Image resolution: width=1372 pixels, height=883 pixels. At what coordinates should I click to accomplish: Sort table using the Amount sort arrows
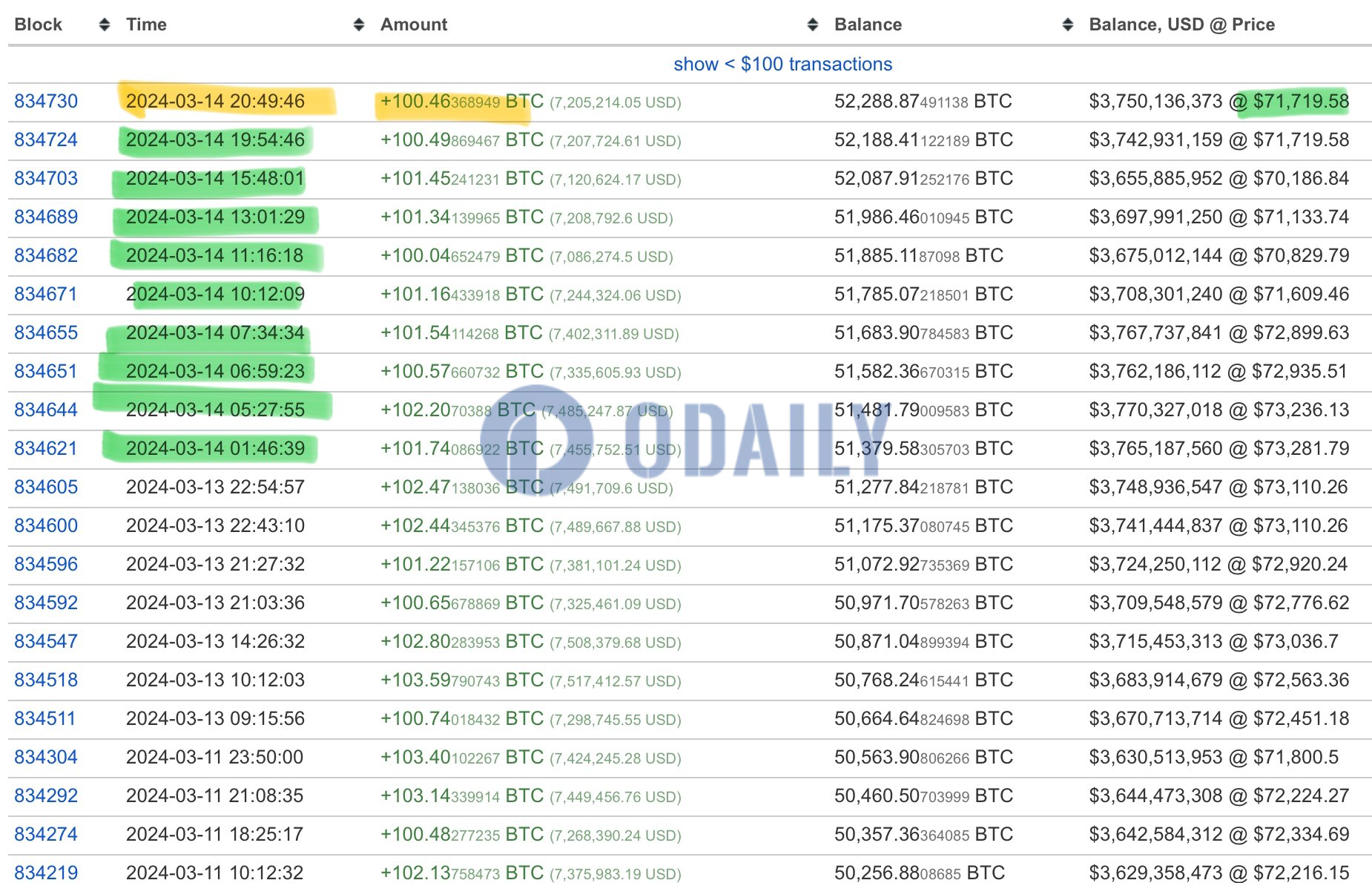click(811, 23)
